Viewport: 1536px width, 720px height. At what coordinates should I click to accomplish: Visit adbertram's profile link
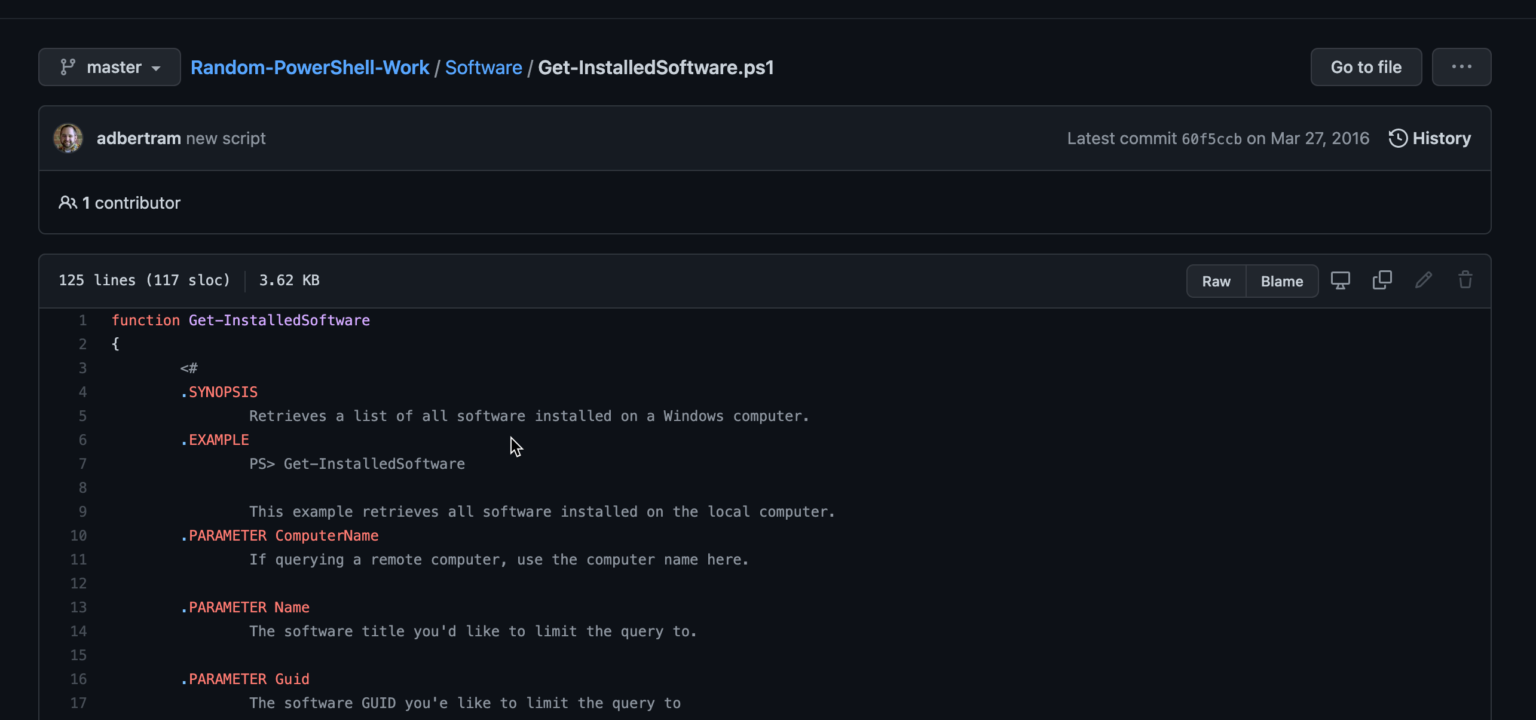point(138,138)
